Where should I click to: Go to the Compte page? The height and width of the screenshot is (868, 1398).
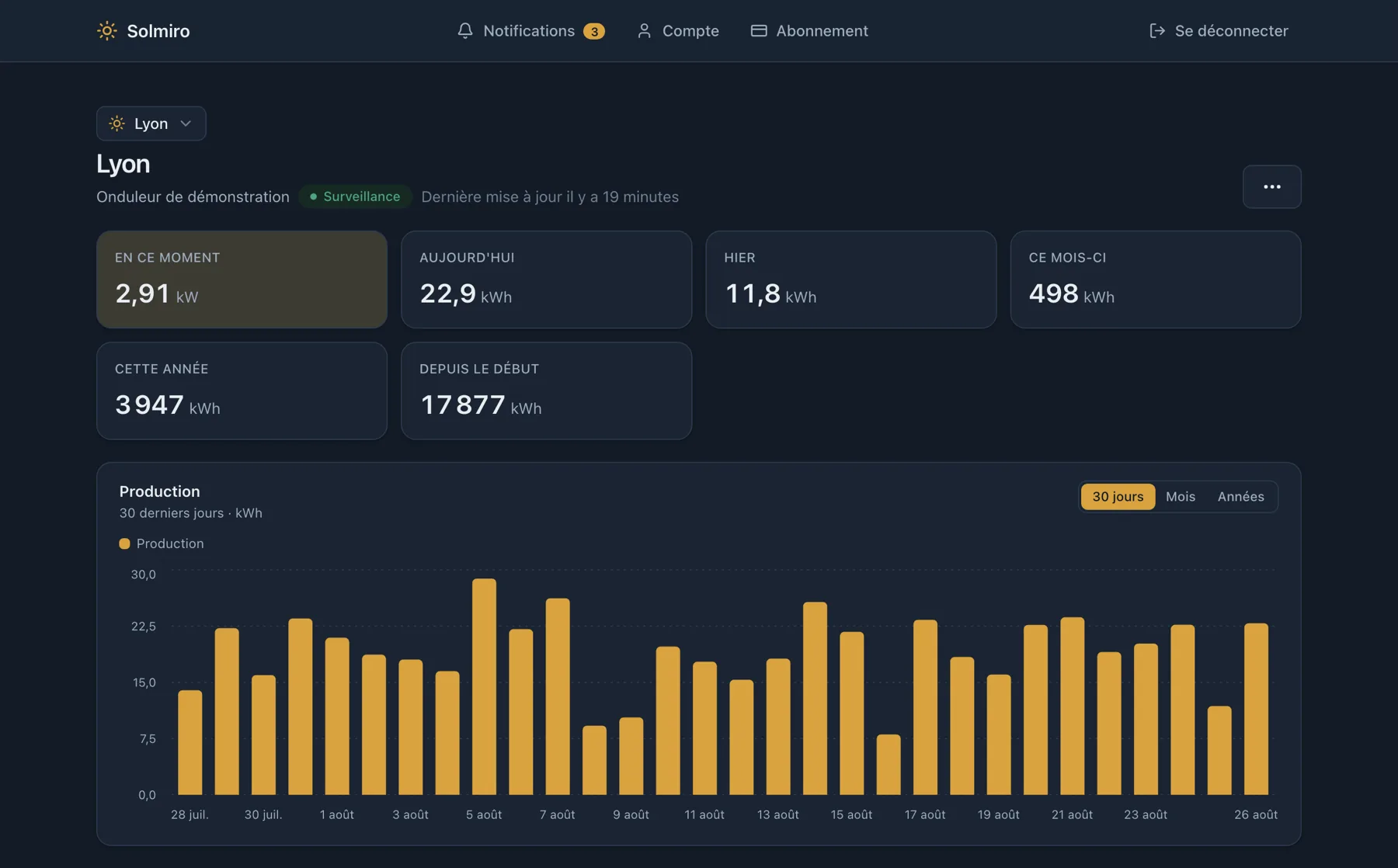677,30
